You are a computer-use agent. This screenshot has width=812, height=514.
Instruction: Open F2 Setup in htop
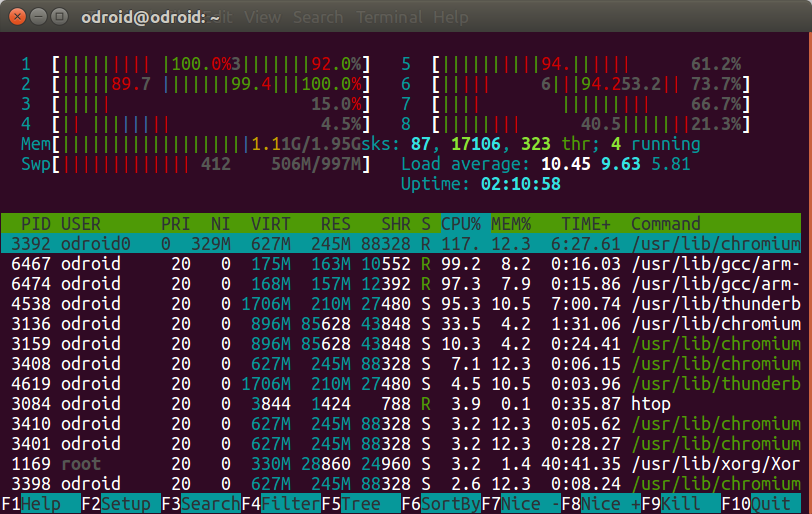point(121,504)
